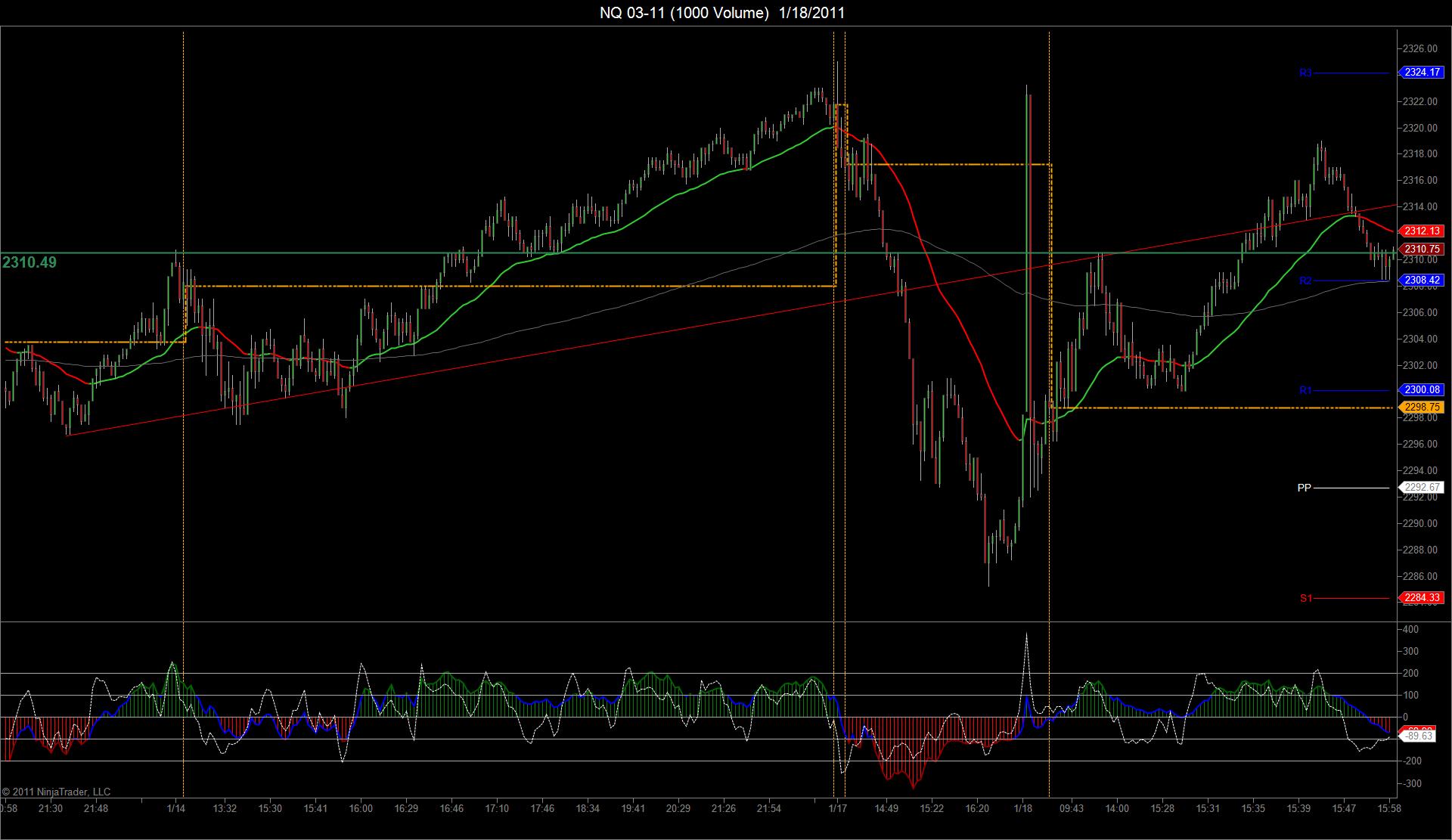The width and height of the screenshot is (1452, 840).
Task: Click the green 2310.49 price label
Action: click(29, 262)
